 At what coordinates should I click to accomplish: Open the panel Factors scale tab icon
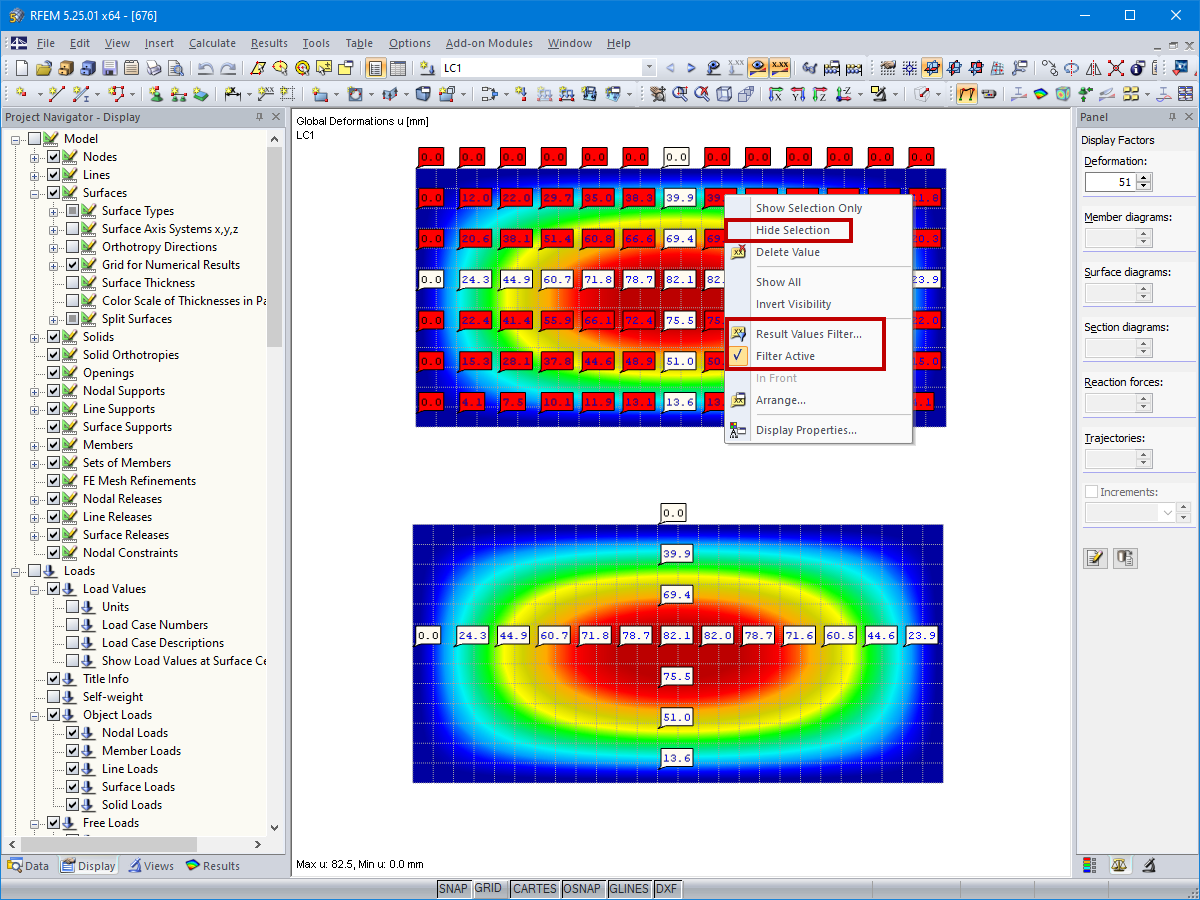1120,864
